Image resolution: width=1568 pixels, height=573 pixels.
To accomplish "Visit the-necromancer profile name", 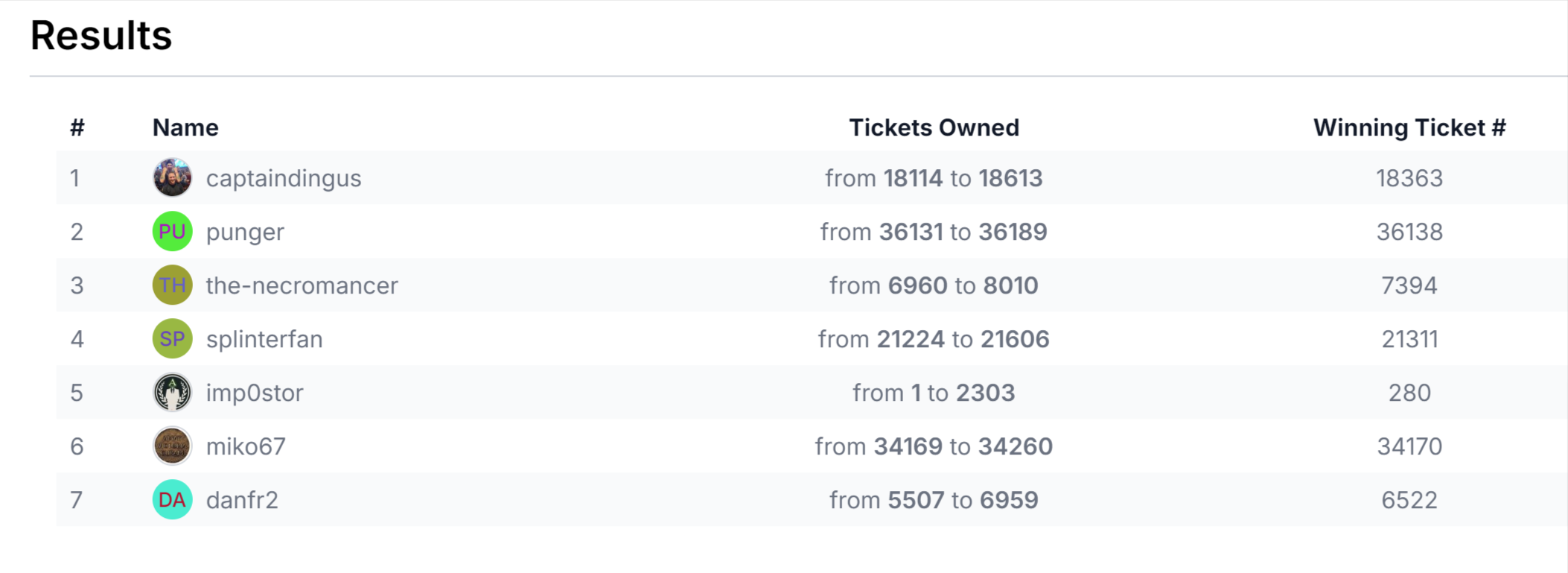I will [302, 285].
